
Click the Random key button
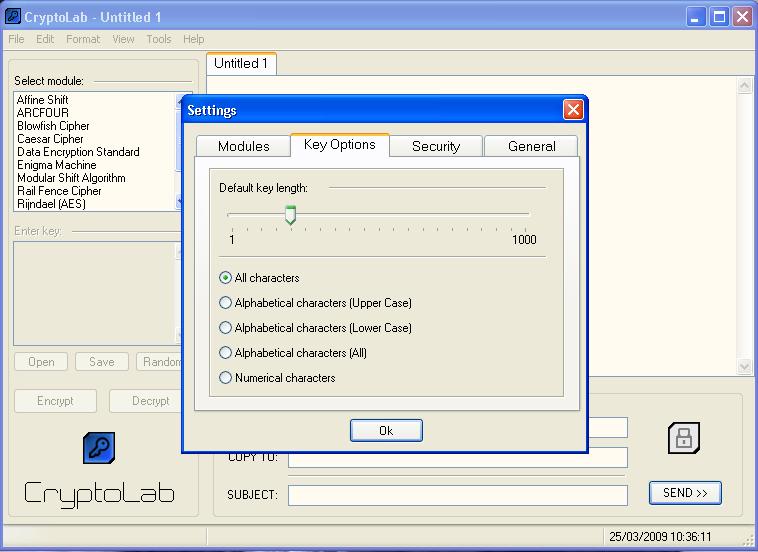[160, 362]
